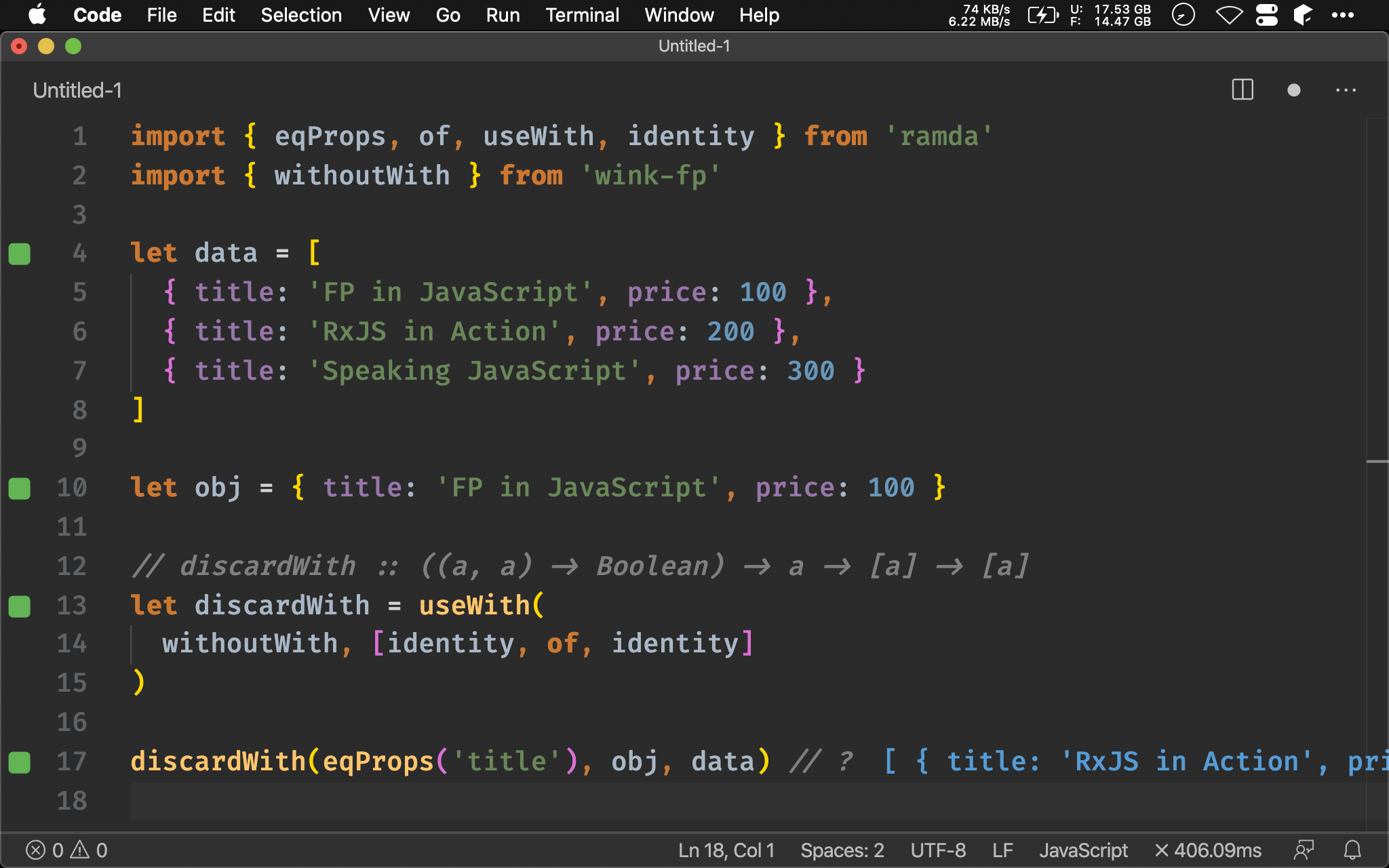Open notifications bell in status bar
This screenshot has height=868, width=1389.
click(1352, 850)
